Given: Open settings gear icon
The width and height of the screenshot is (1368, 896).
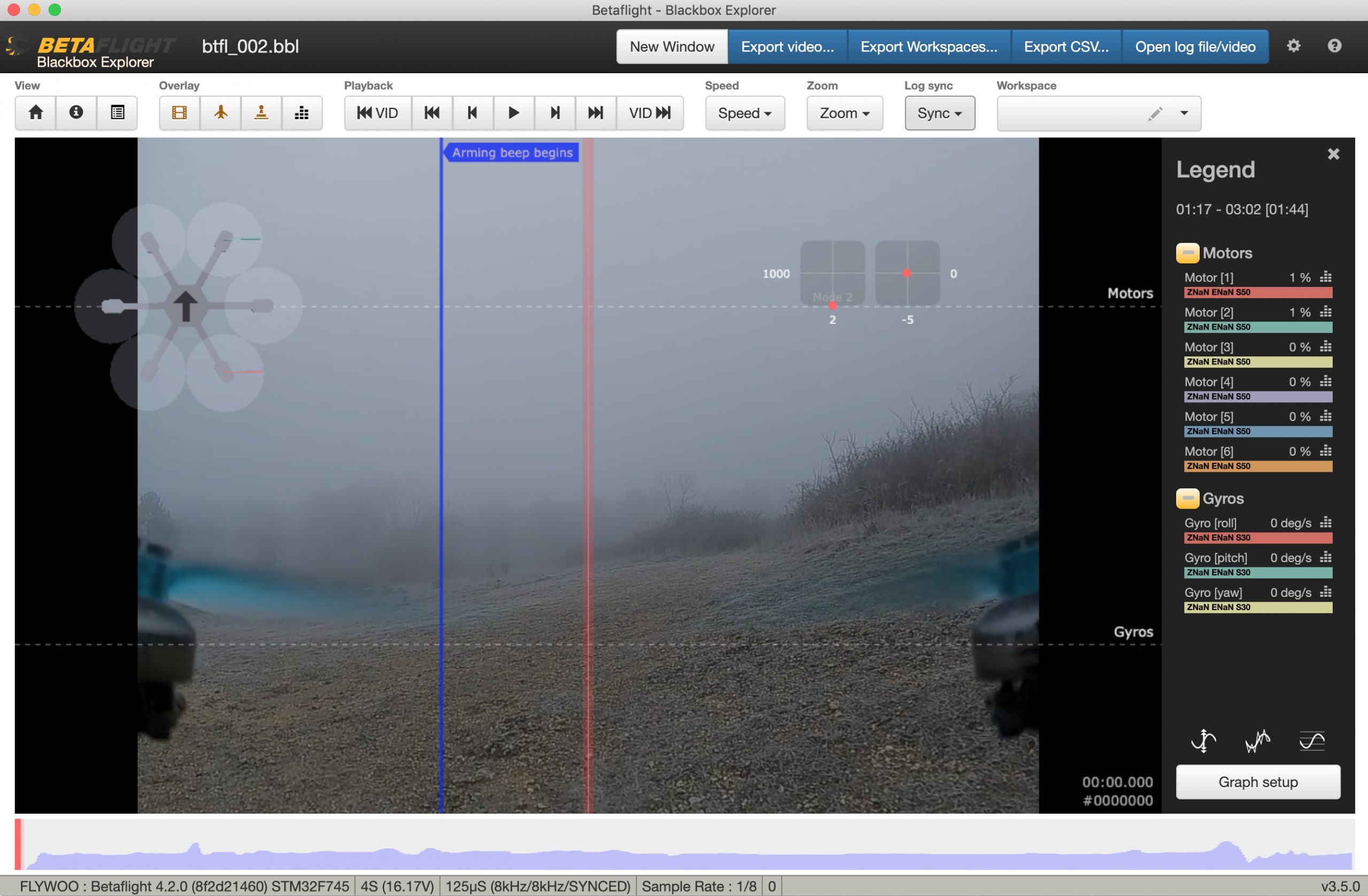Looking at the screenshot, I should (1293, 46).
